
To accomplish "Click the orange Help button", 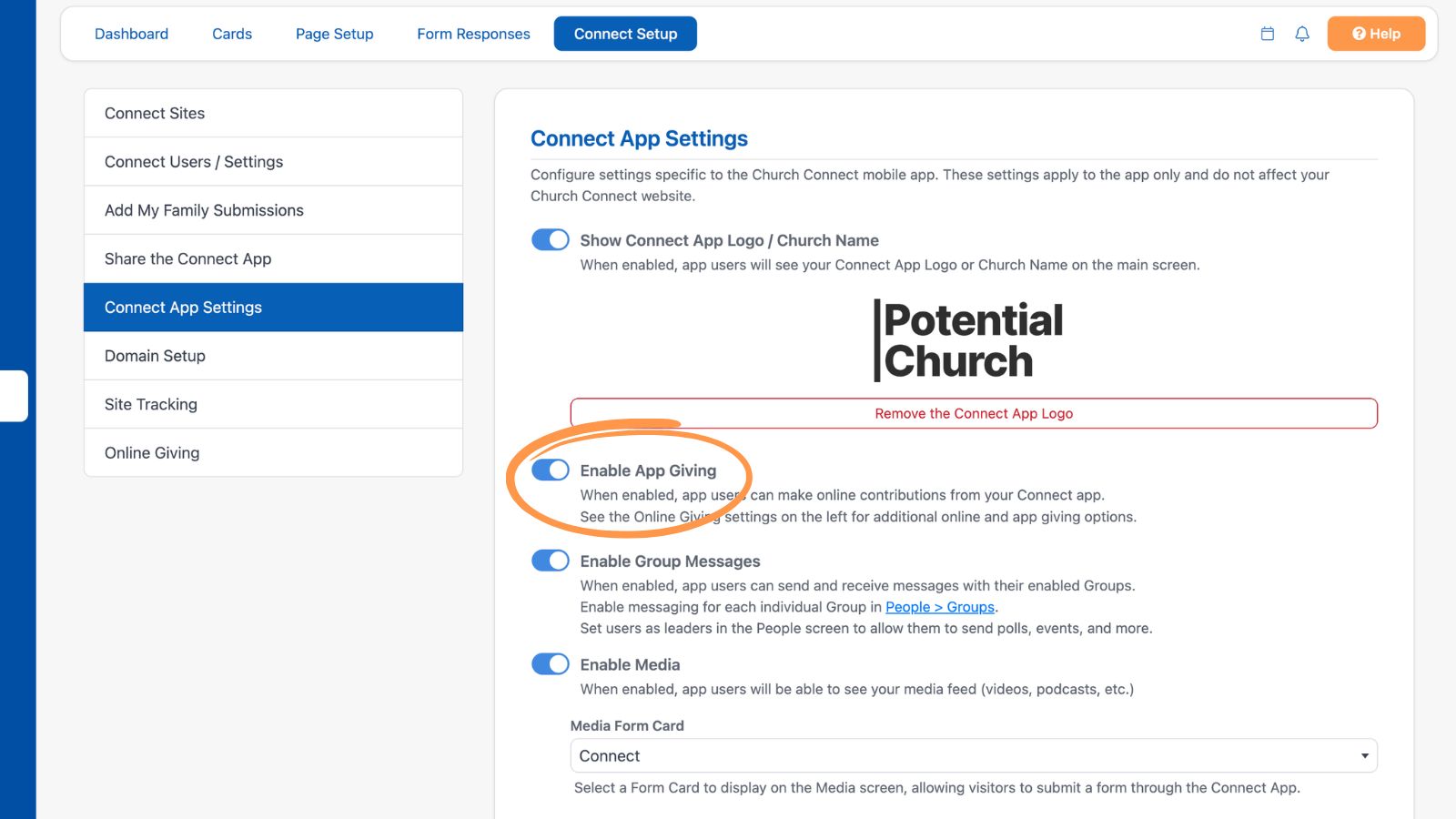I will point(1376,34).
